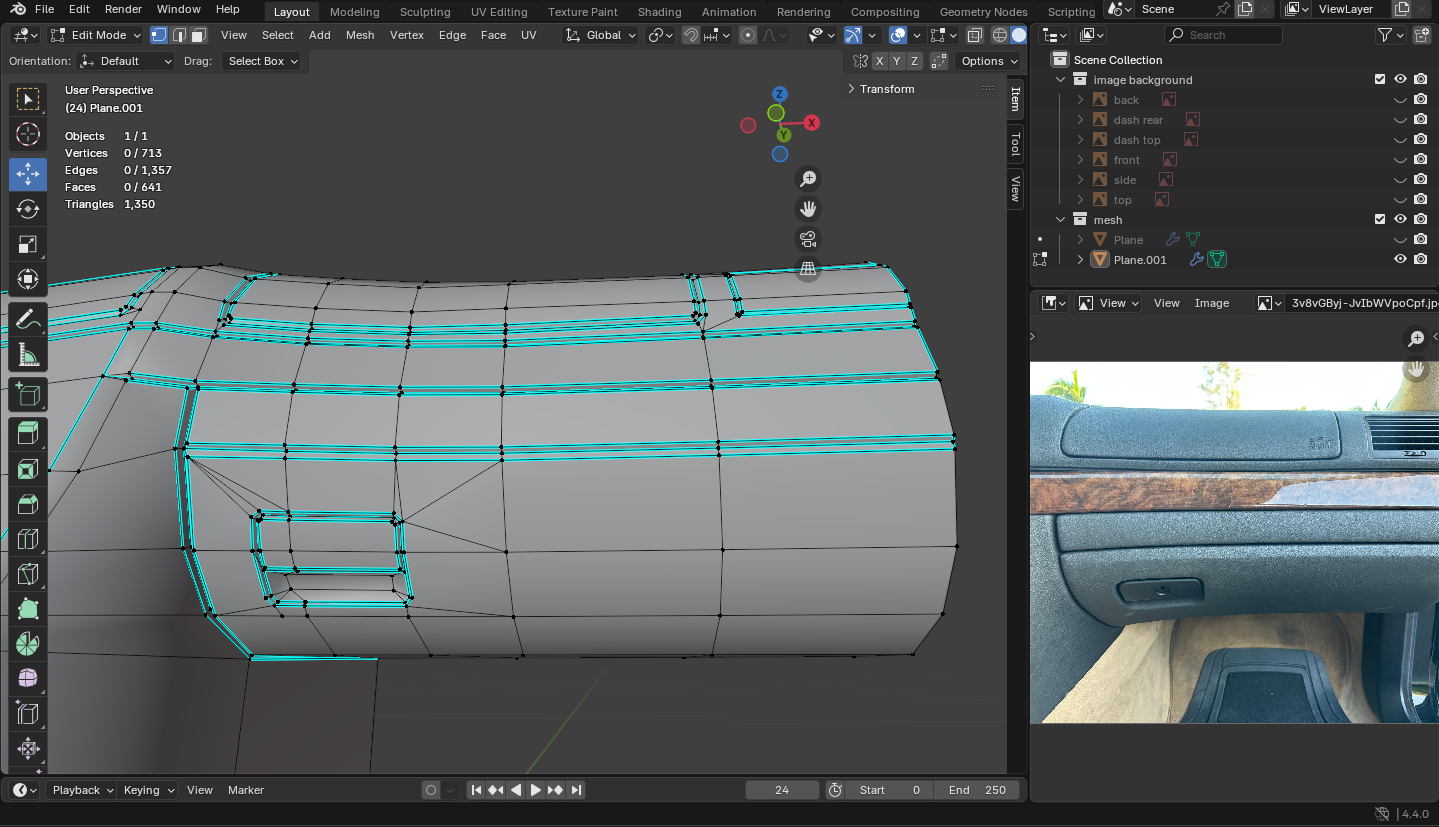The height and width of the screenshot is (827, 1439).
Task: Play the animation forward
Action: (x=536, y=790)
